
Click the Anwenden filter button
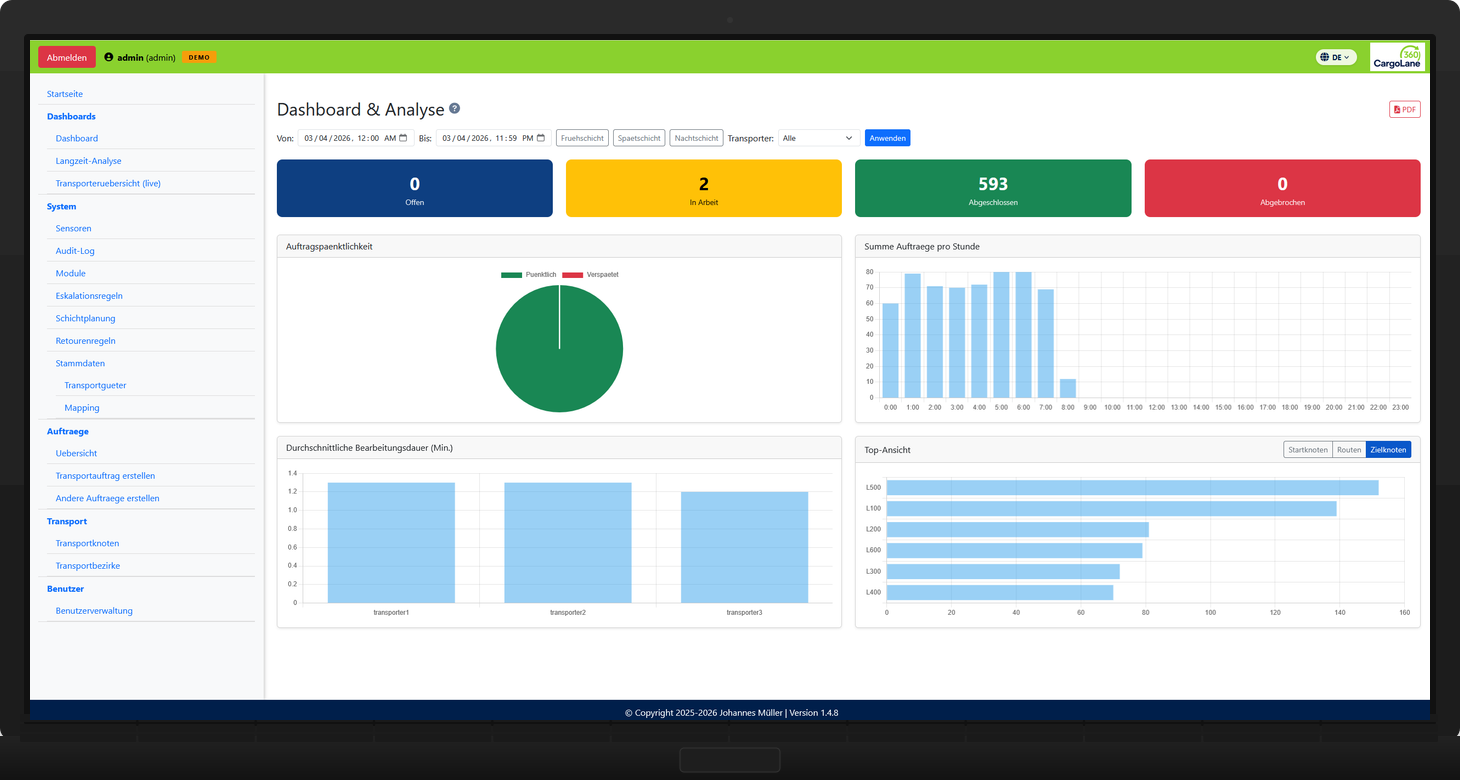pos(887,137)
